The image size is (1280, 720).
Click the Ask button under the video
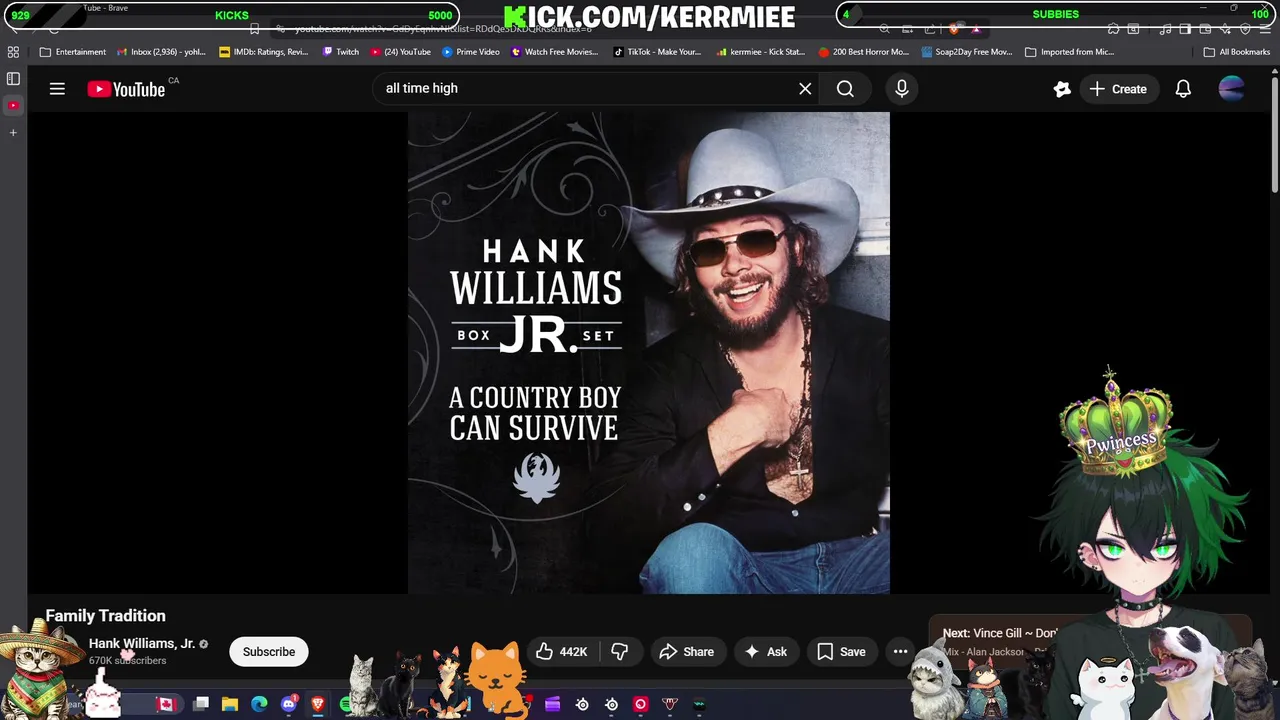coord(765,652)
